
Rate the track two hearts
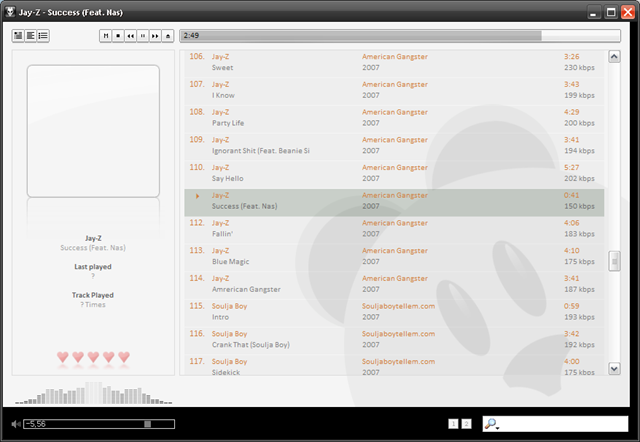(x=78, y=357)
